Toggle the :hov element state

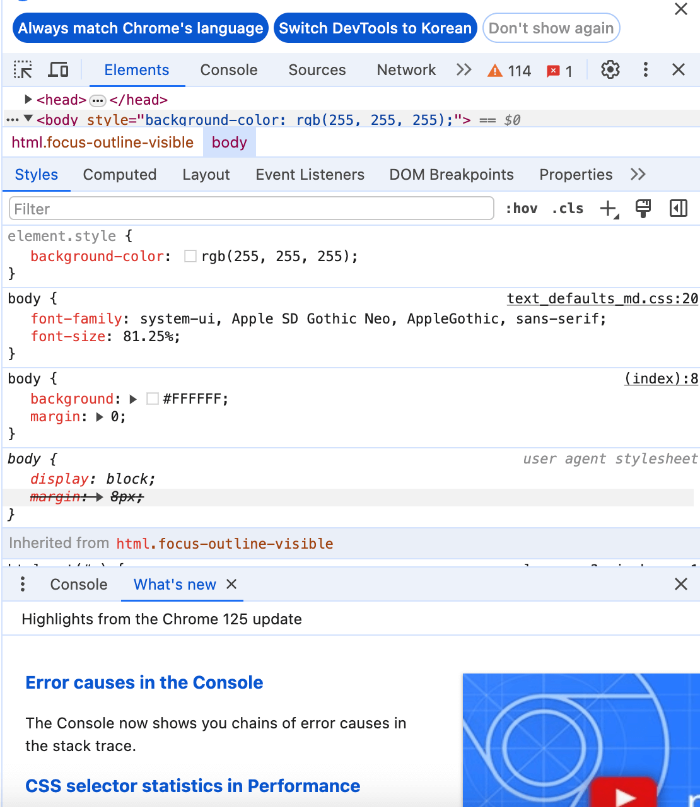521,208
